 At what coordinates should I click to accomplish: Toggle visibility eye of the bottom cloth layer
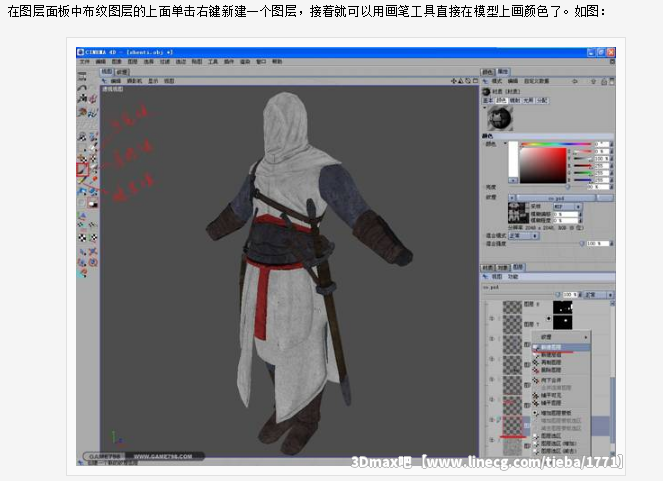click(x=491, y=440)
